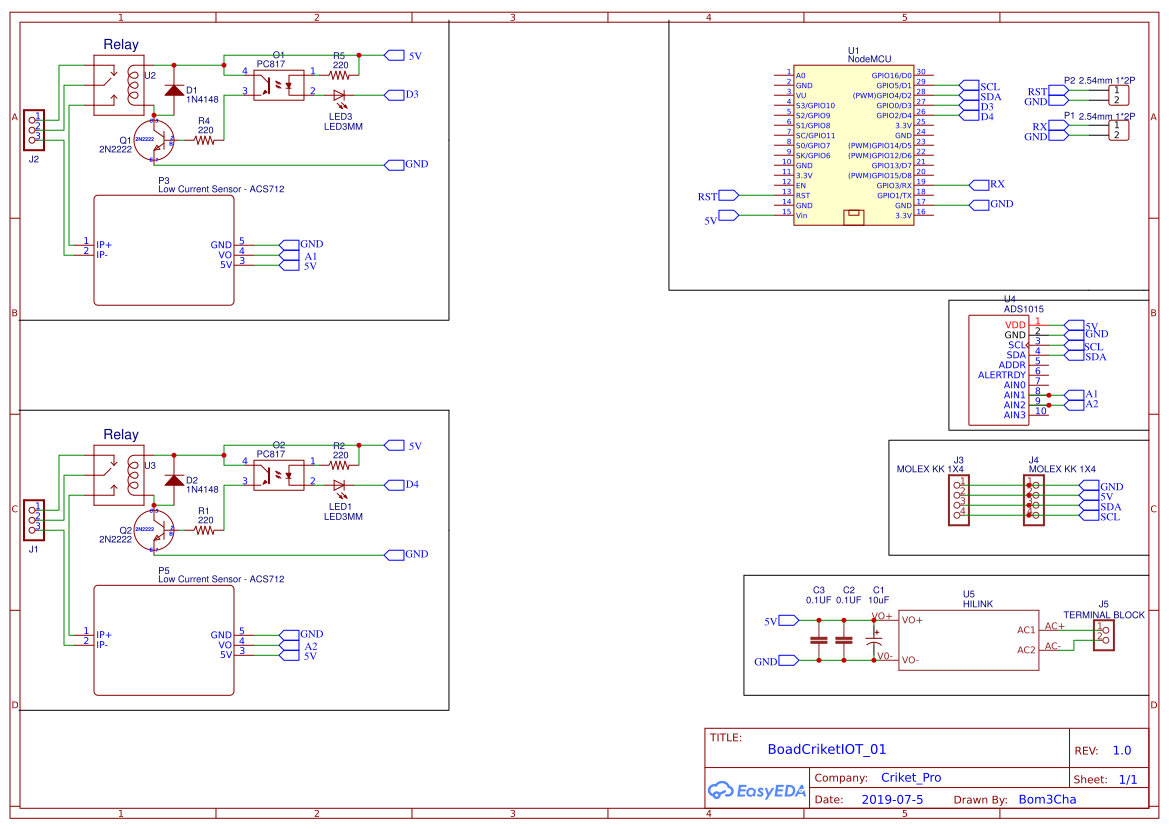
Task: Click the O1 PC817 optocoupler symbol
Action: 280,83
